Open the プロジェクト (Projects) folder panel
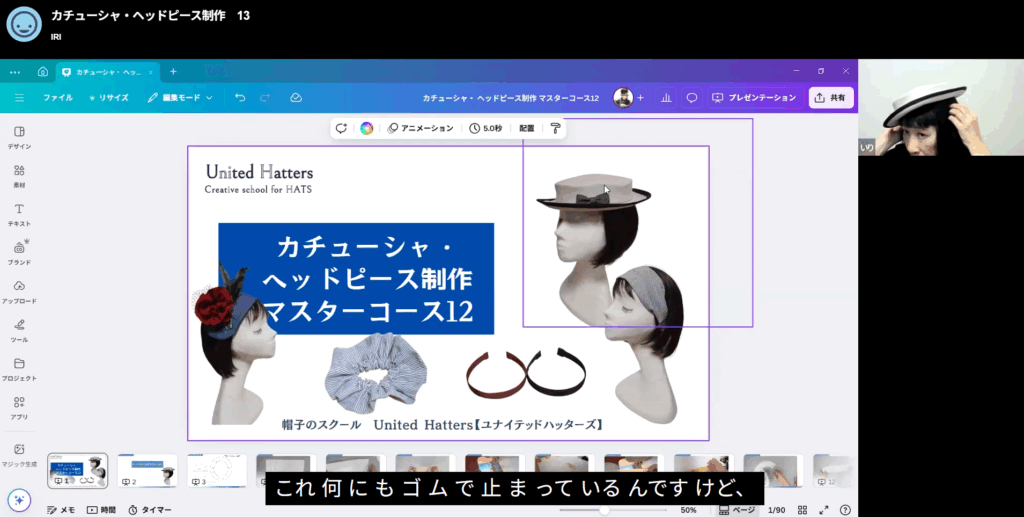Viewport: 1024px width, 517px height. coord(19,368)
